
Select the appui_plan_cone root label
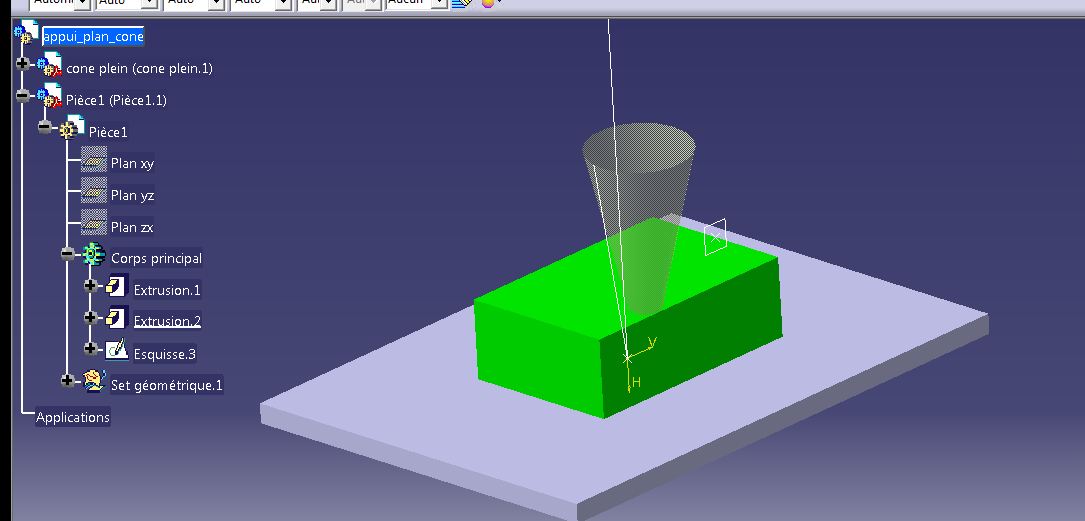(x=93, y=37)
